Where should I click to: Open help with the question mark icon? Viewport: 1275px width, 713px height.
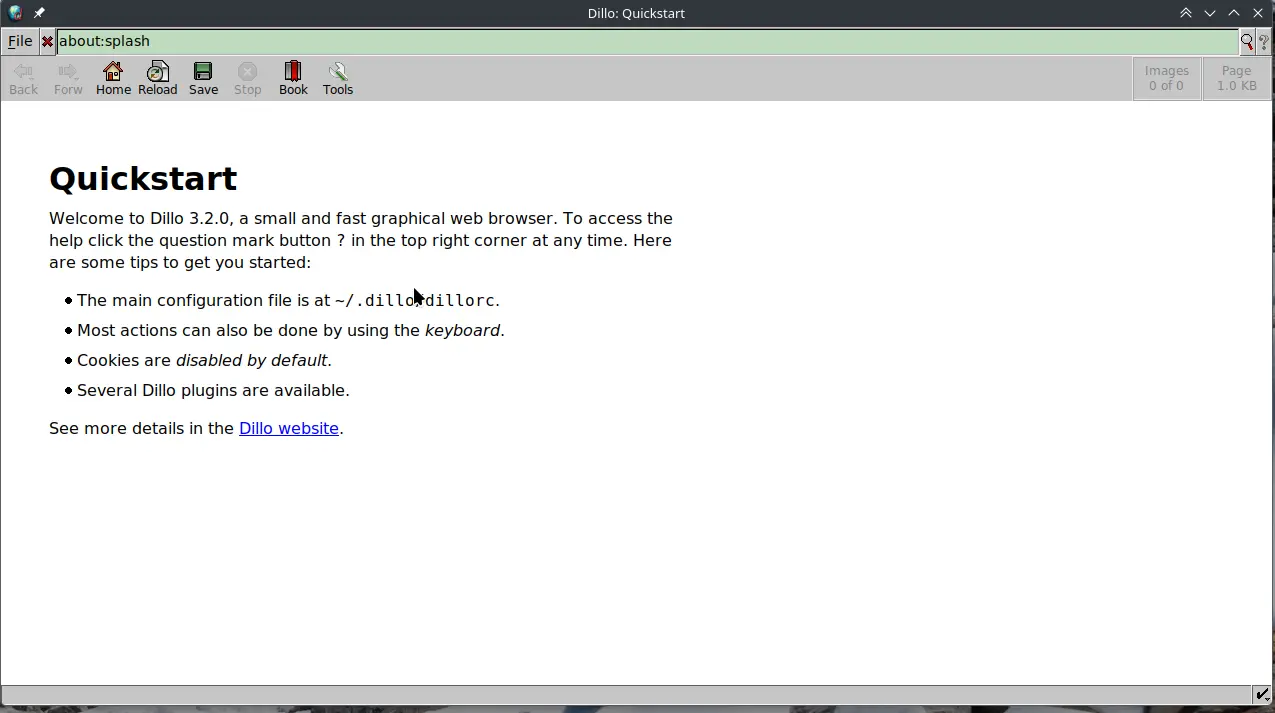1264,42
